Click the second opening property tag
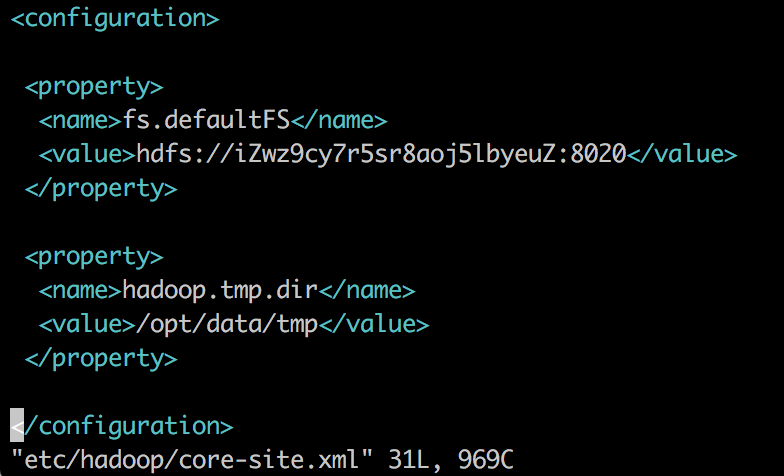This screenshot has height=476, width=784. 94,258
